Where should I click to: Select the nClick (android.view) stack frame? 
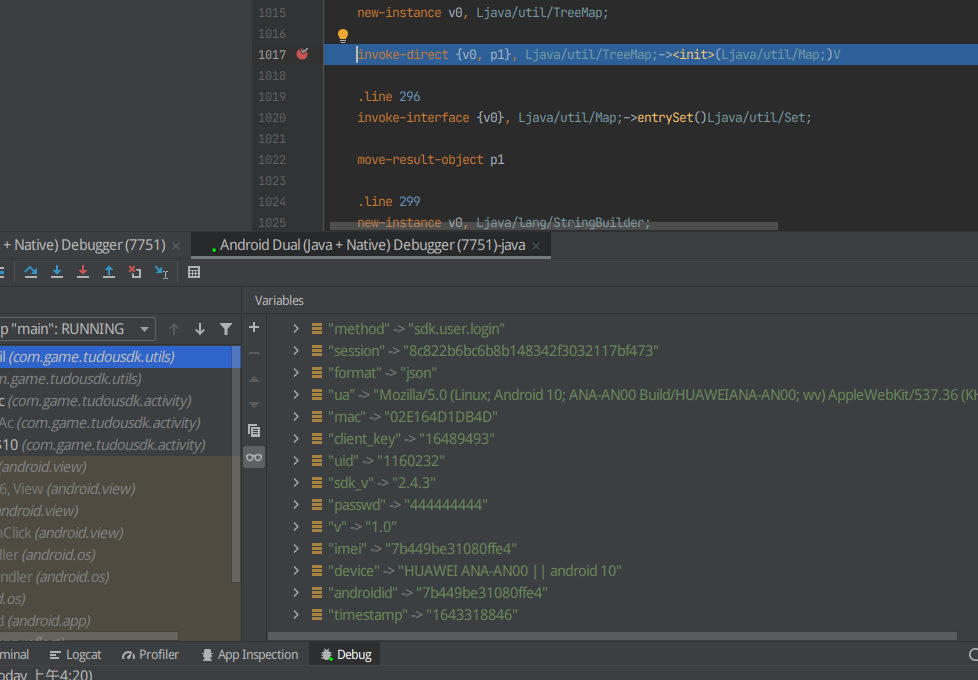tap(115, 533)
